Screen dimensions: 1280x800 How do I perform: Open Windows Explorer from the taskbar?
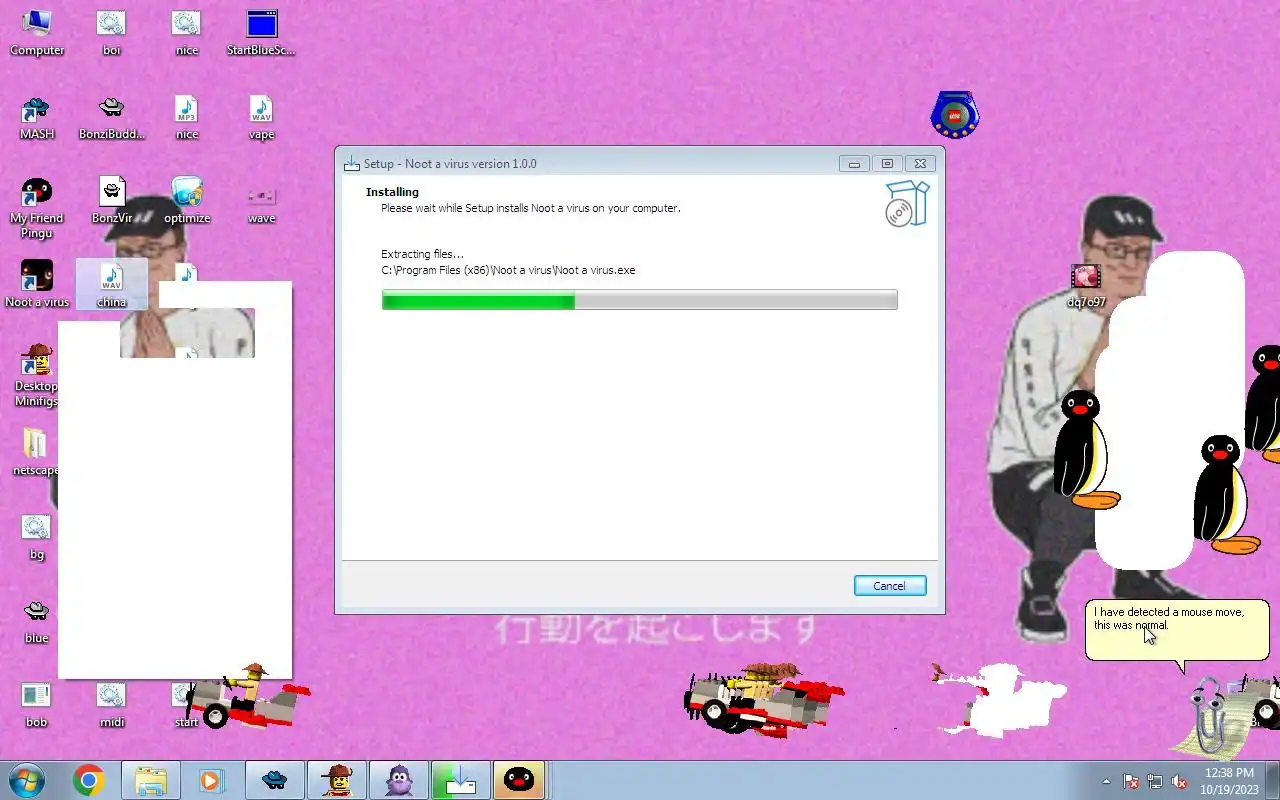(150, 780)
